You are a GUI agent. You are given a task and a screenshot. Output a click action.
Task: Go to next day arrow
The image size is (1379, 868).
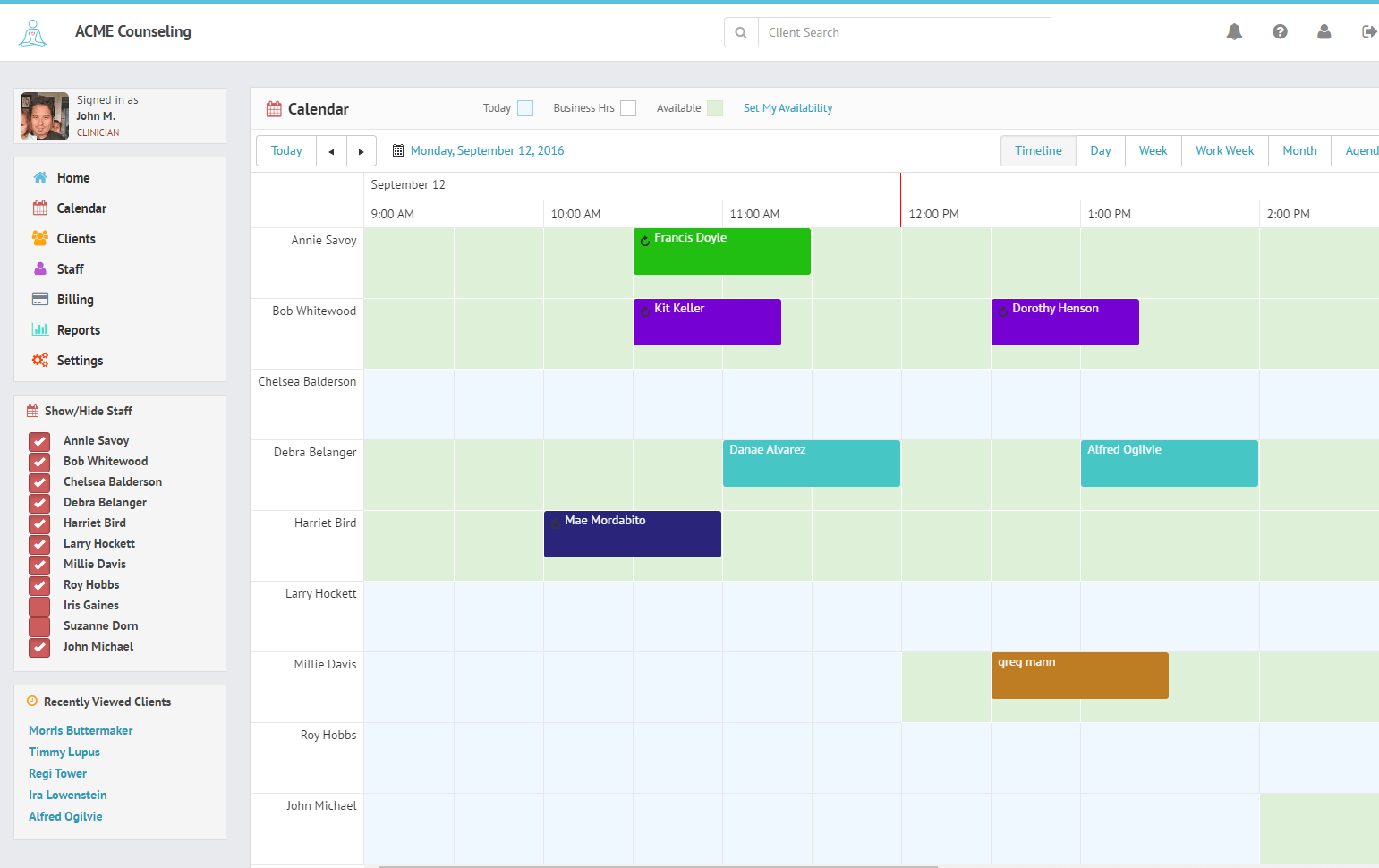[361, 151]
